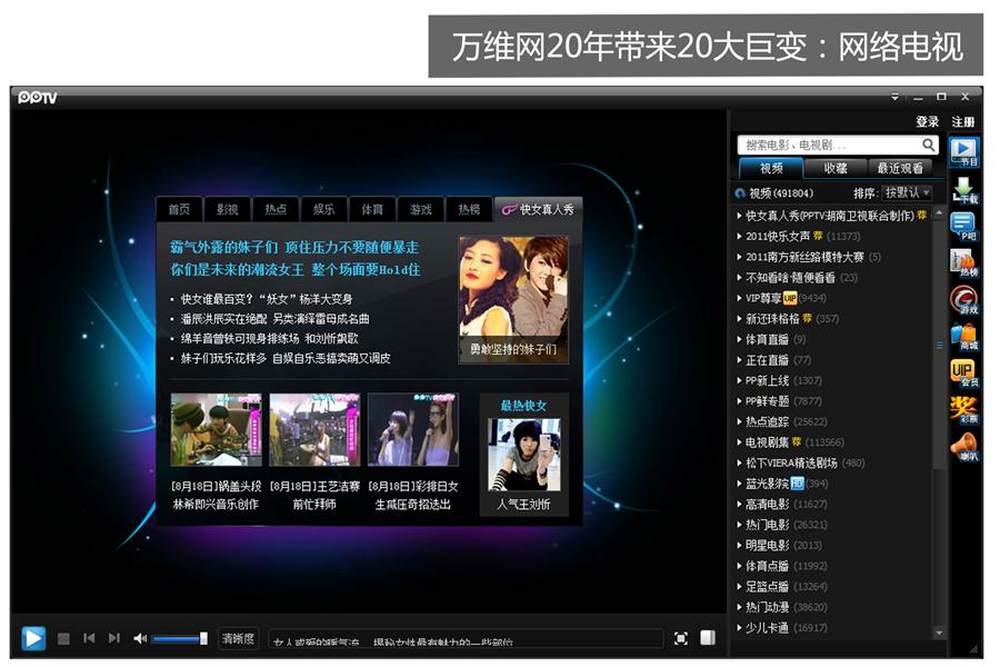Toggle fullscreen mode icon
The image size is (1000, 667).
click(x=681, y=638)
